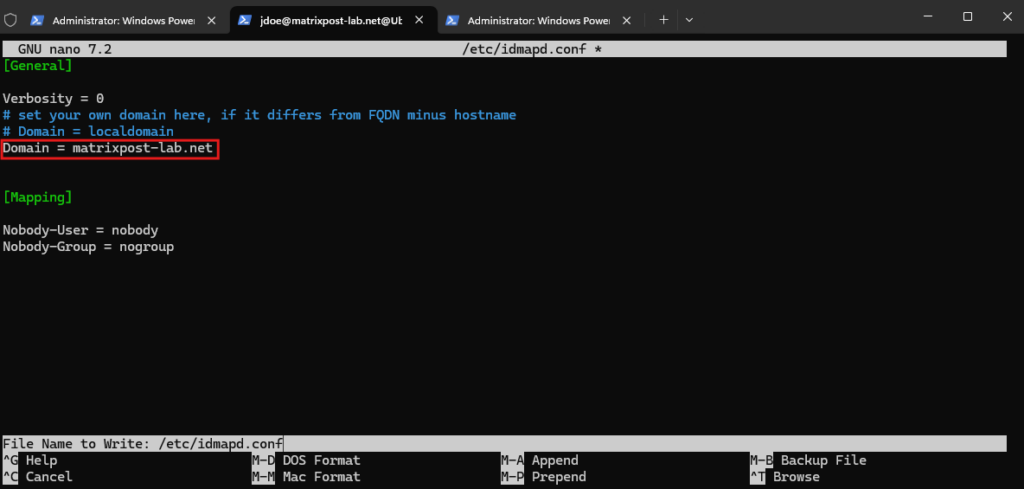Click the Mac Format option

(x=321, y=477)
